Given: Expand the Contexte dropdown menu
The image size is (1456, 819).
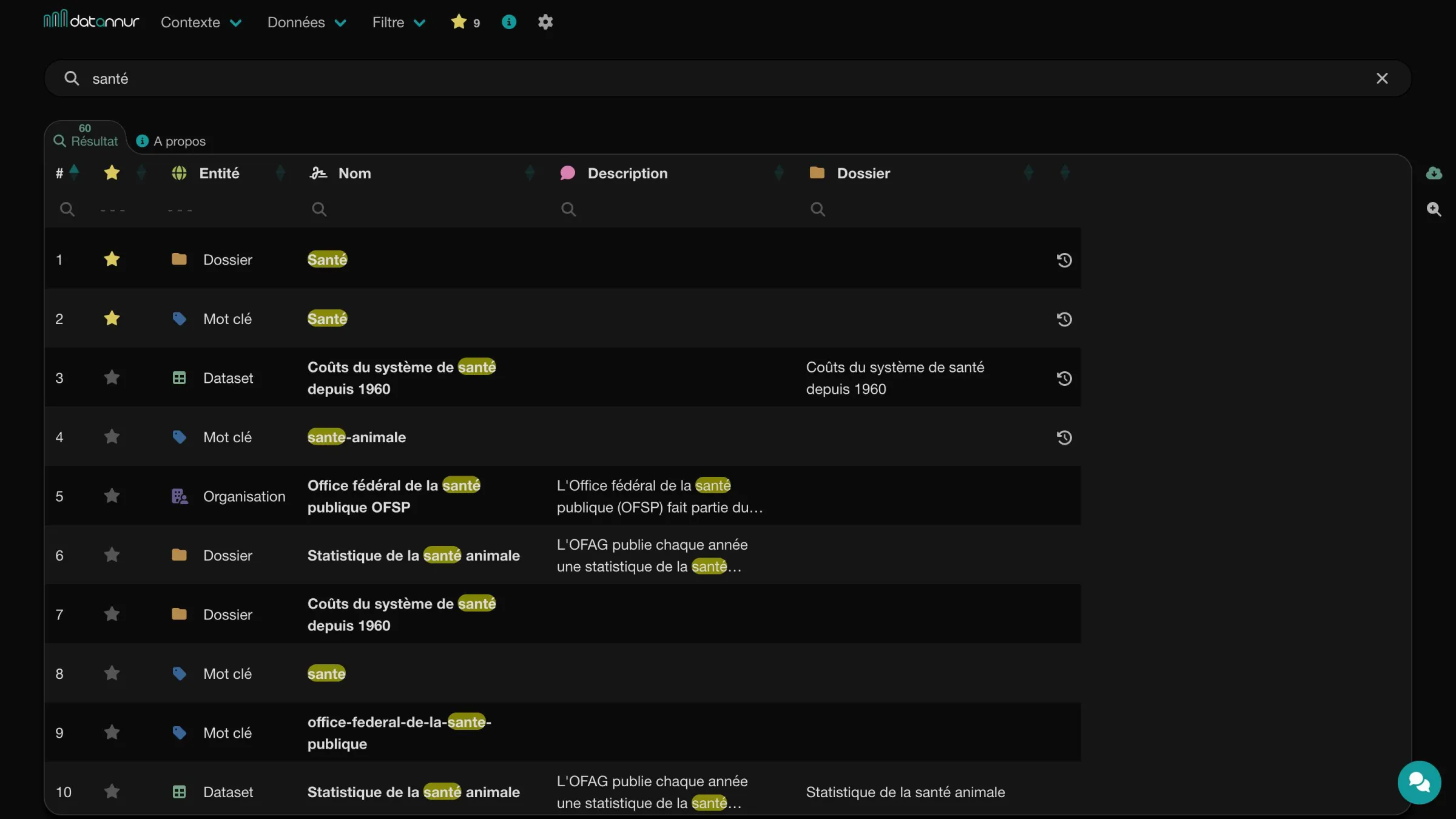Looking at the screenshot, I should pos(201,22).
